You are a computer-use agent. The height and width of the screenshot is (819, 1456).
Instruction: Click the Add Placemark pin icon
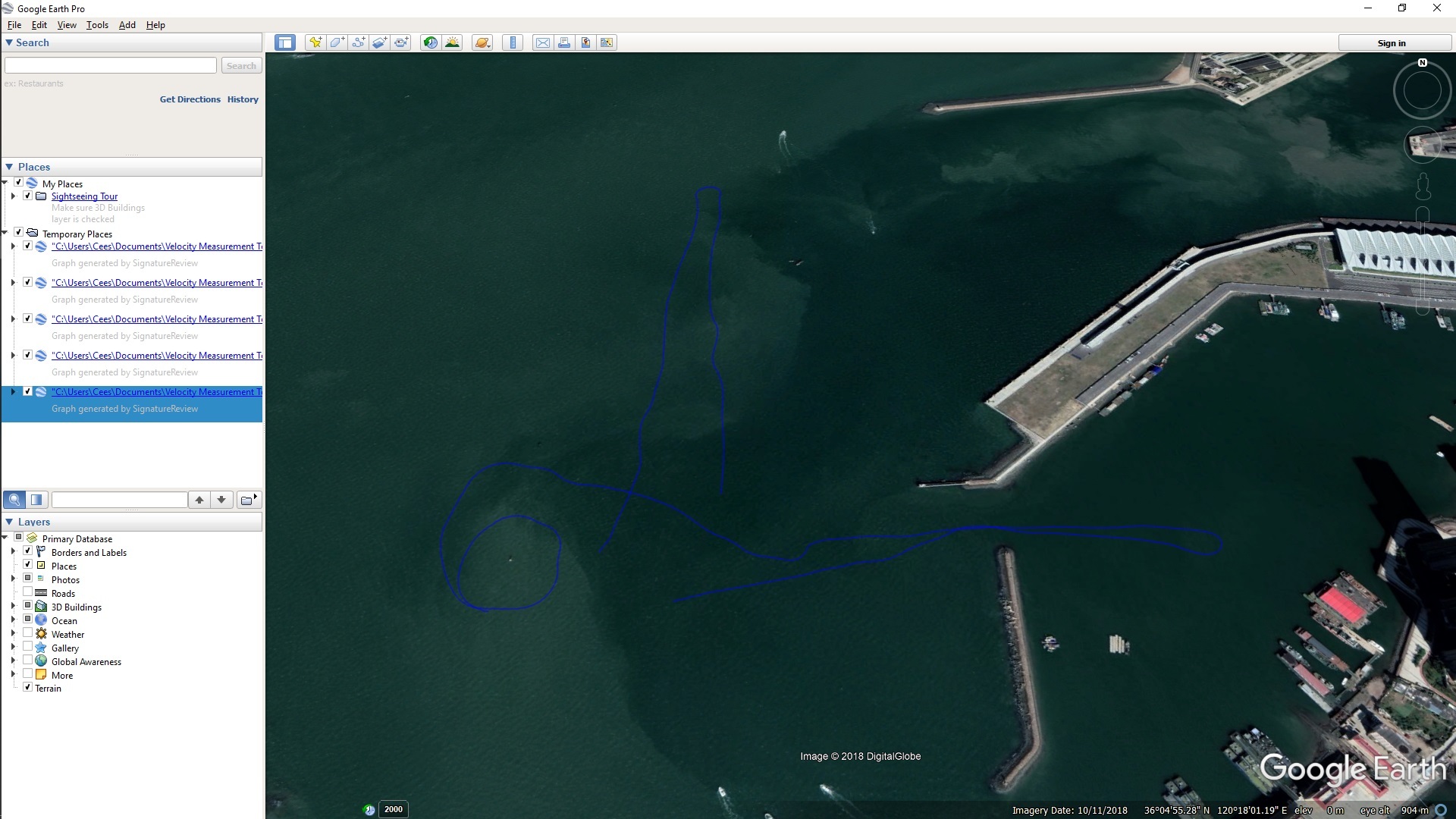coord(315,42)
